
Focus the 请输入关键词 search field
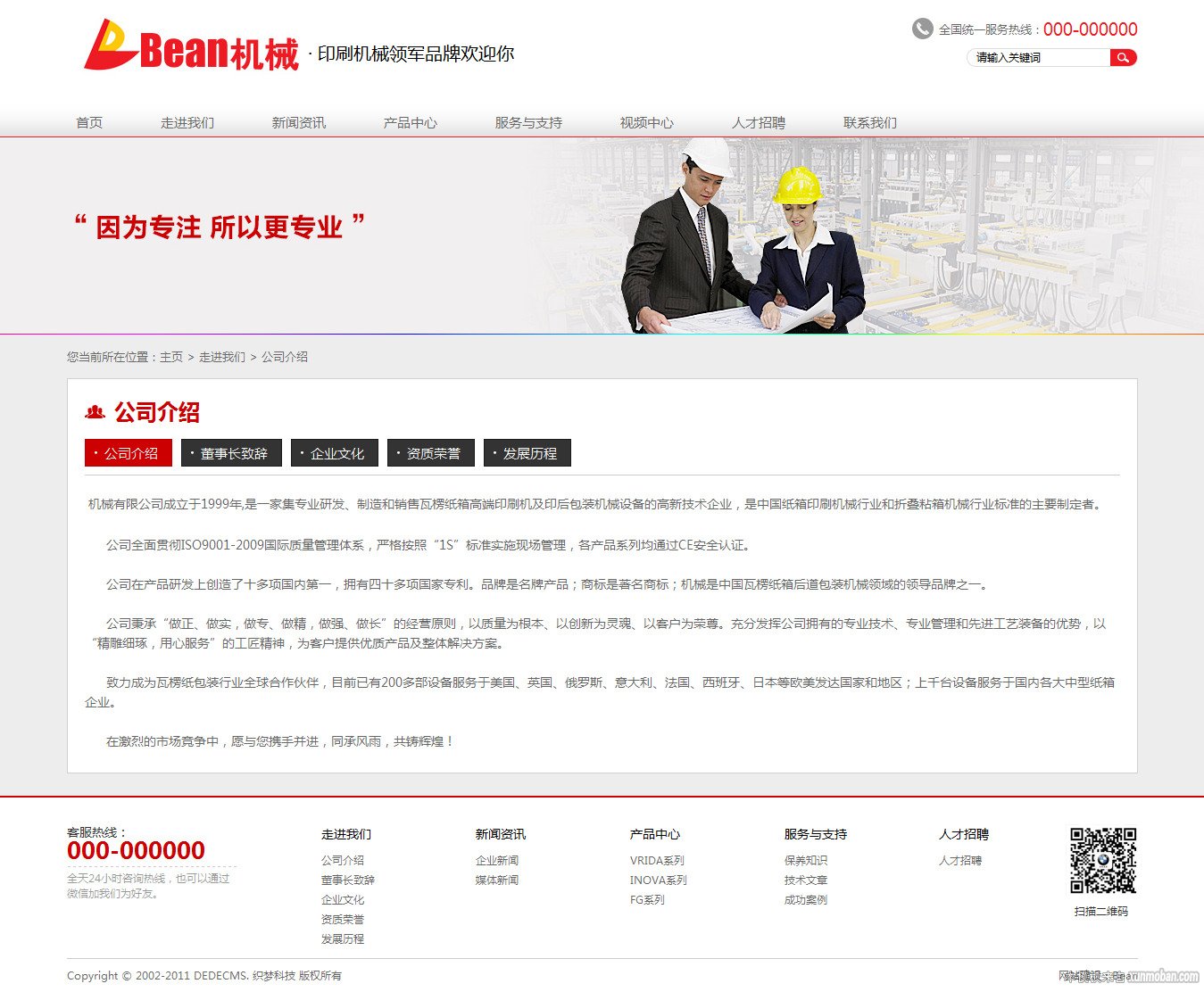1039,58
